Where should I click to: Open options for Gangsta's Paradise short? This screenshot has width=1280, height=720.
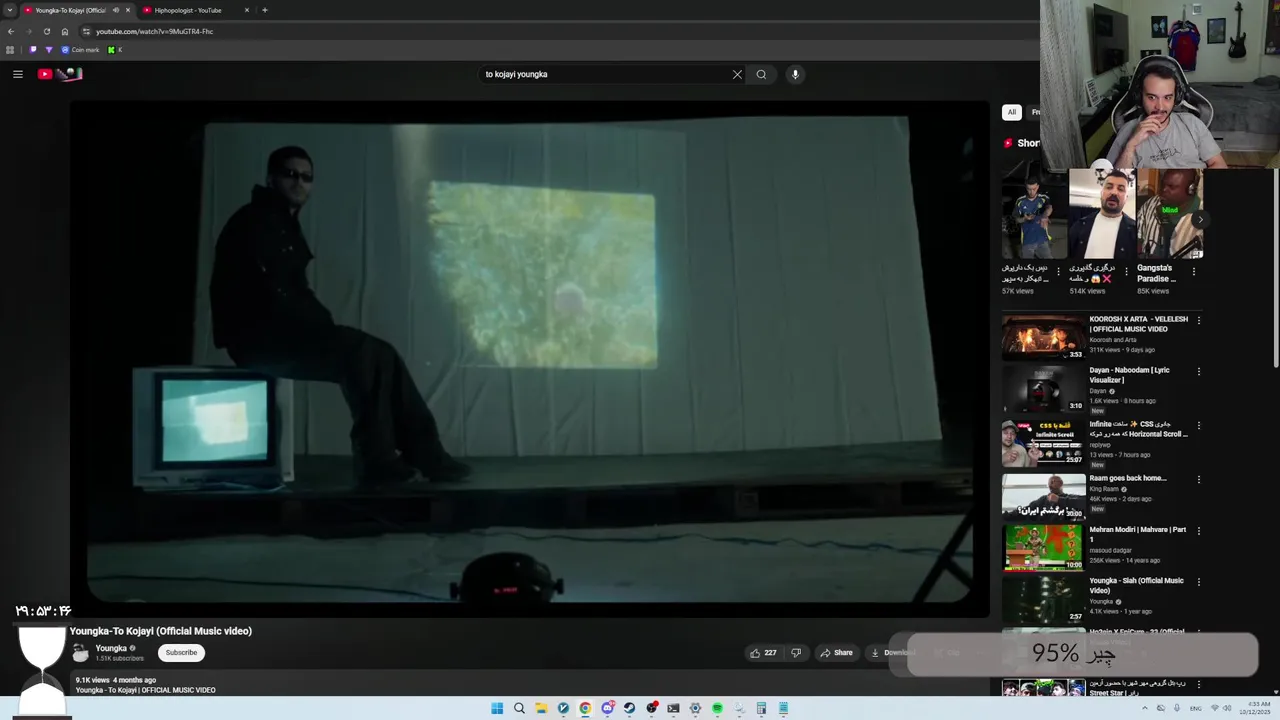(x=1193, y=271)
